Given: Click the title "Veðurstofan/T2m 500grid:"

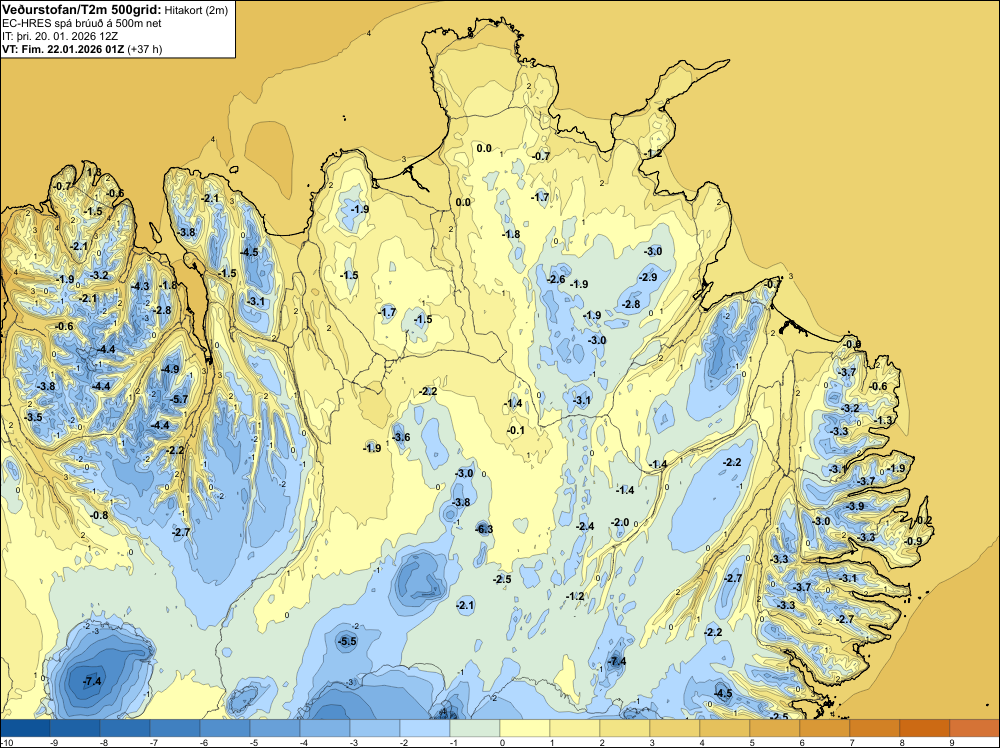Looking at the screenshot, I should tap(82, 10).
